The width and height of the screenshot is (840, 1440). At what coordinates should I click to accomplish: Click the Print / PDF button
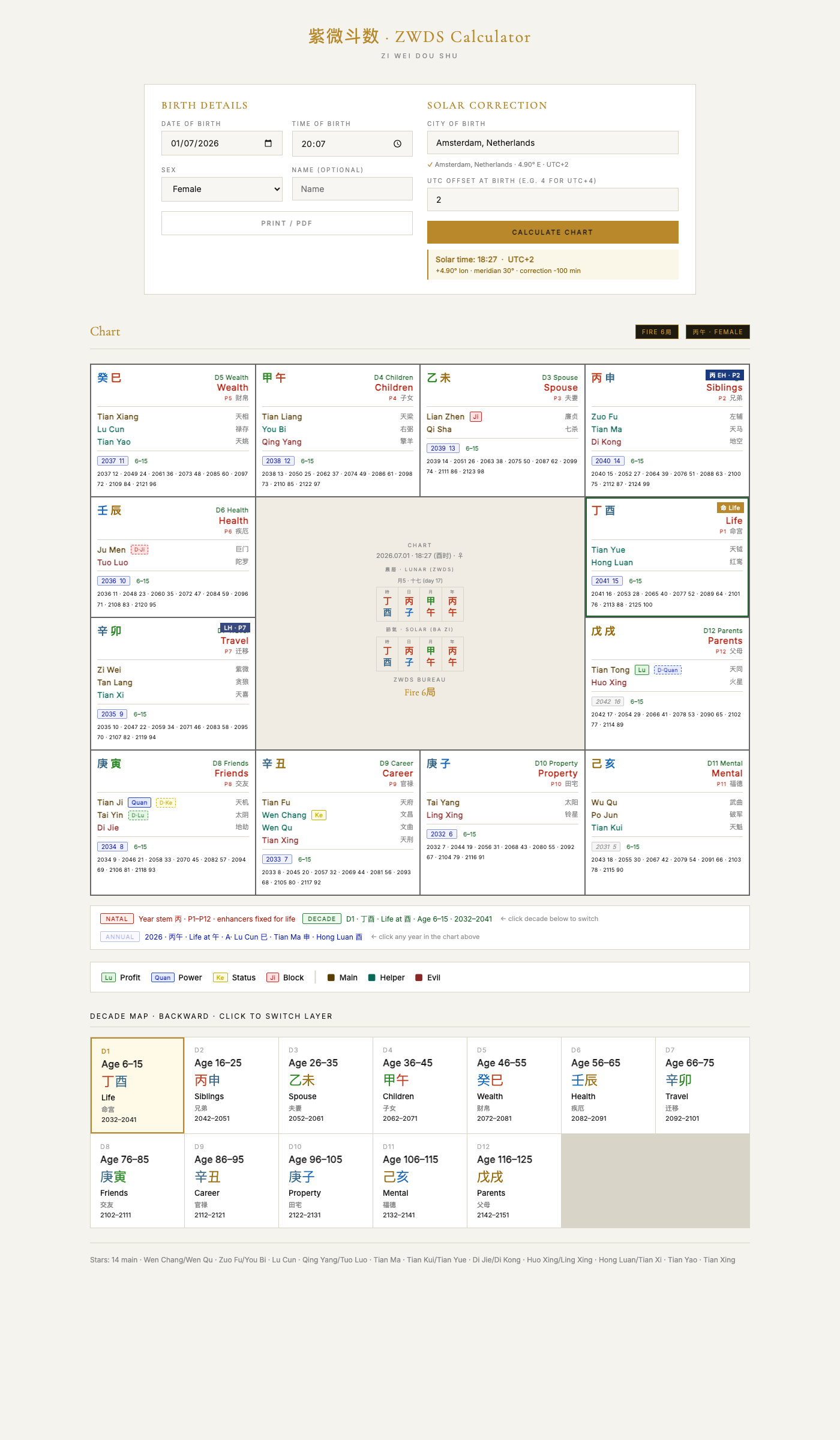click(x=287, y=223)
